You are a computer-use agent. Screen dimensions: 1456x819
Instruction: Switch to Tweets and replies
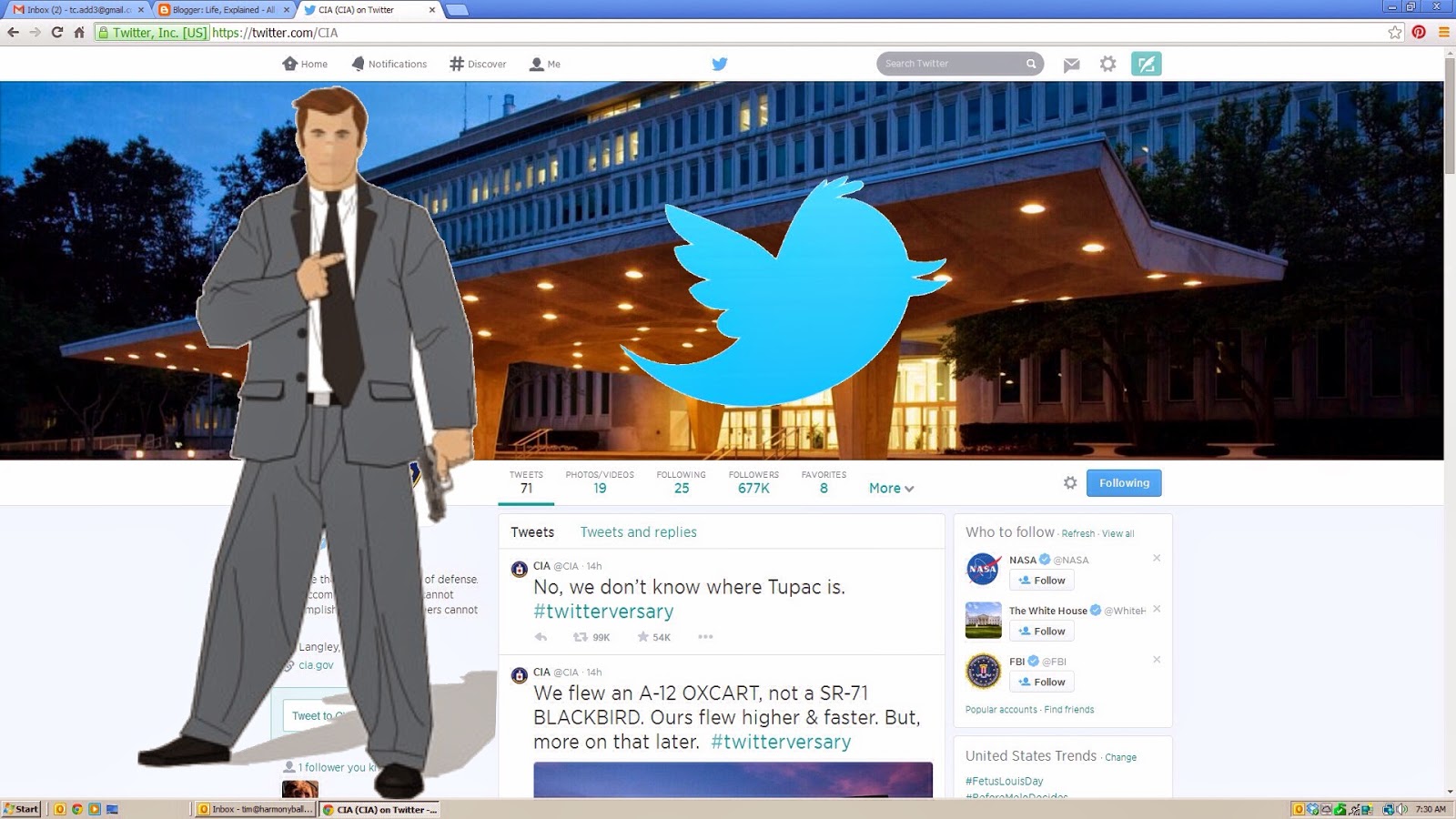pyautogui.click(x=639, y=532)
